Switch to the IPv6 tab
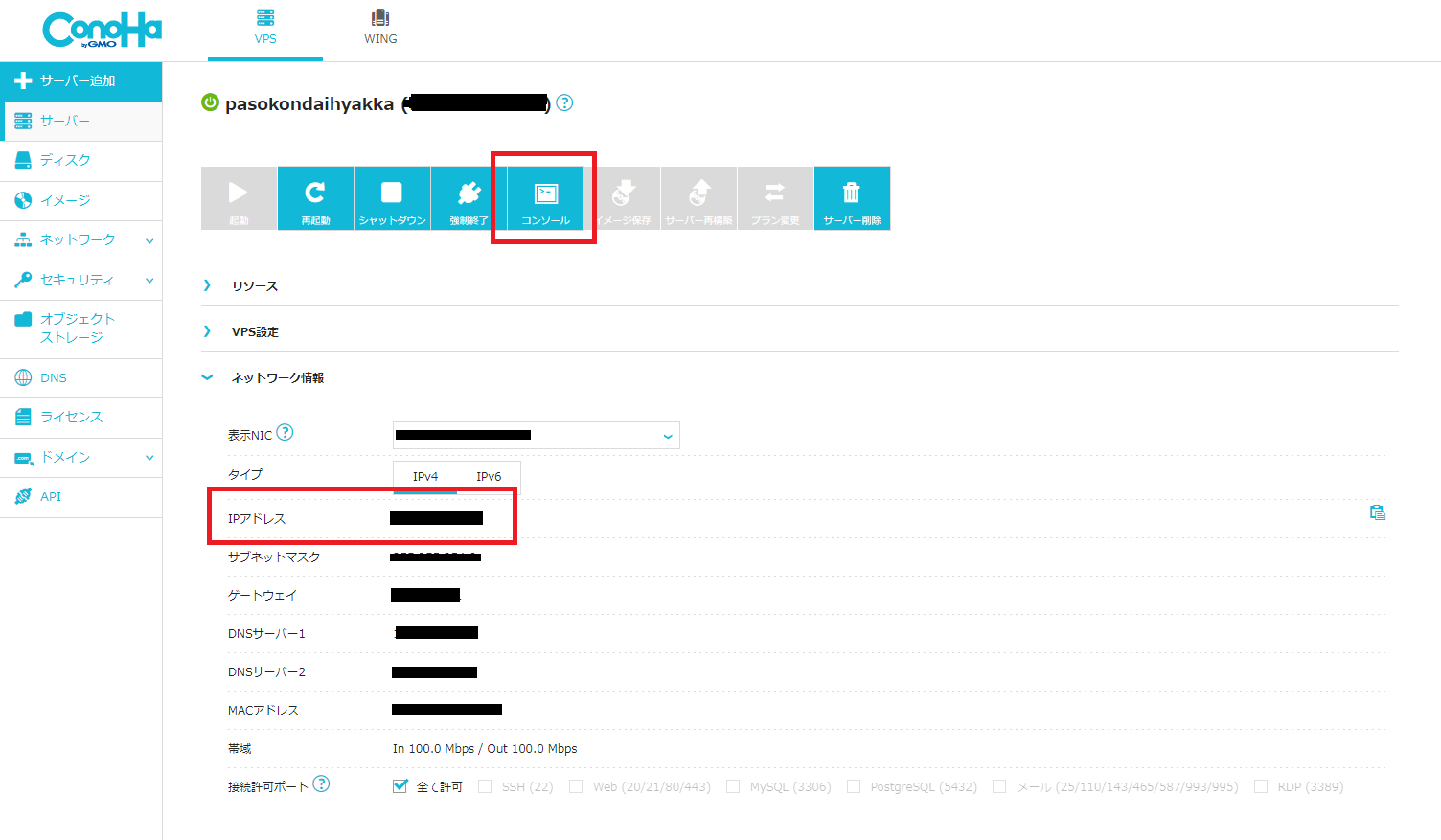This screenshot has width=1441, height=840. [489, 476]
